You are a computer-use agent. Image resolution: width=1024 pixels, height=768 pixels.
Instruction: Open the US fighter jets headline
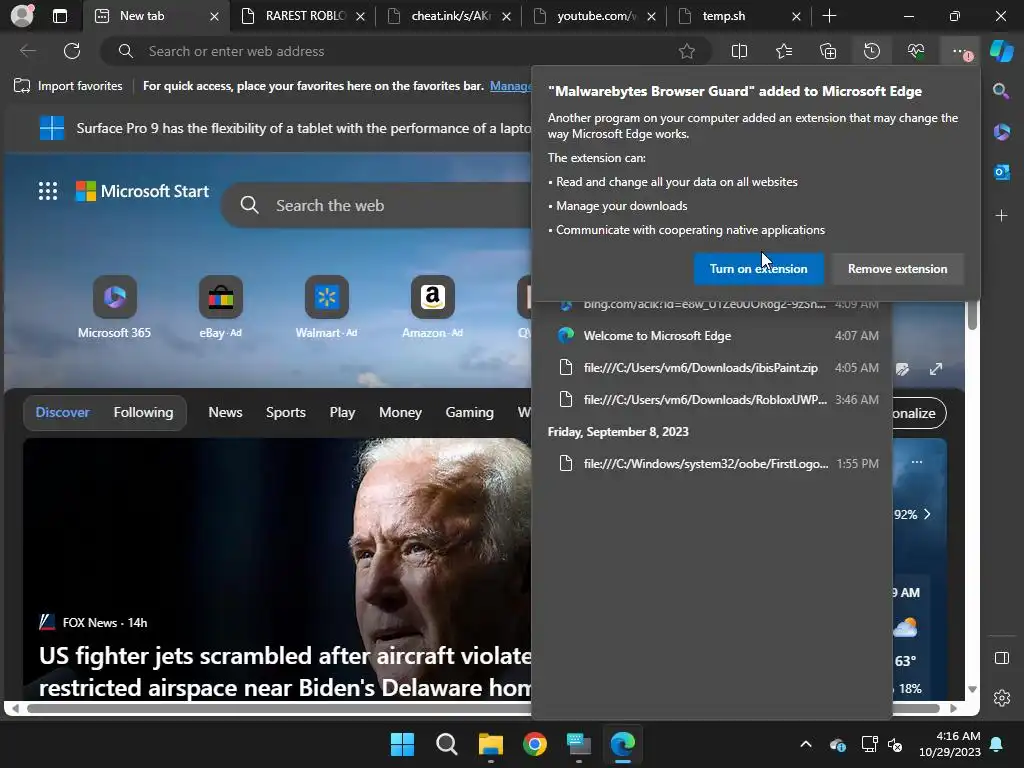[285, 671]
